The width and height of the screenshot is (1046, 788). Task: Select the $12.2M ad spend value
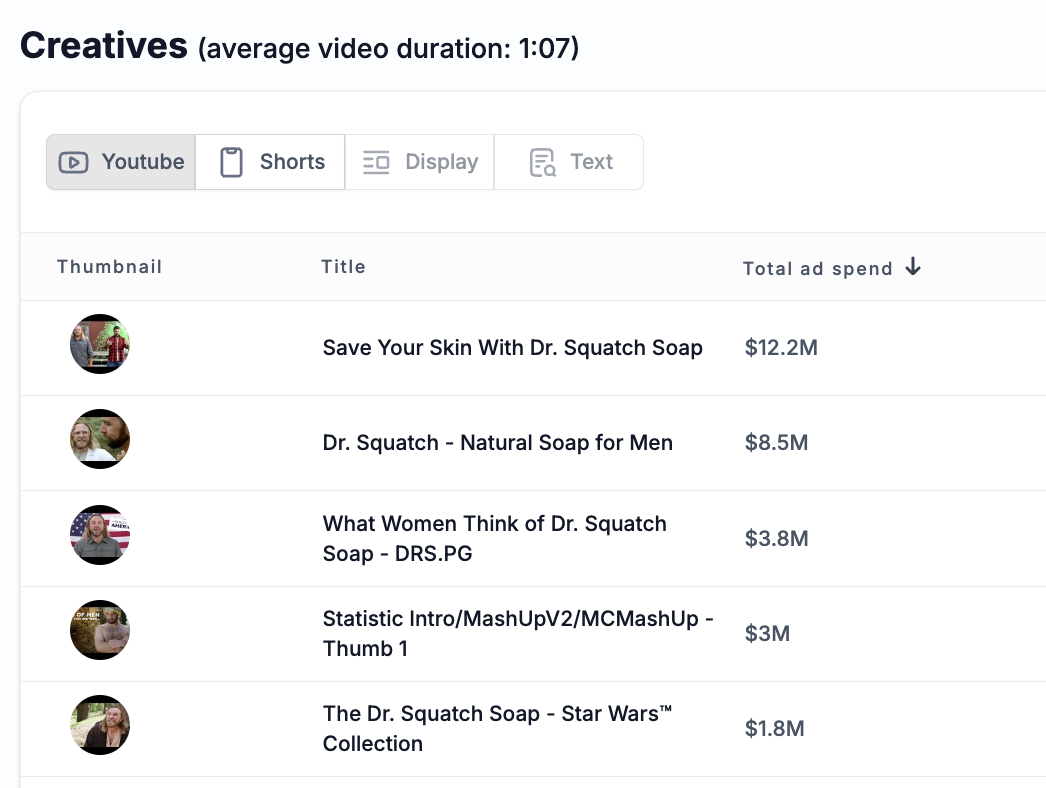[x=781, y=348]
